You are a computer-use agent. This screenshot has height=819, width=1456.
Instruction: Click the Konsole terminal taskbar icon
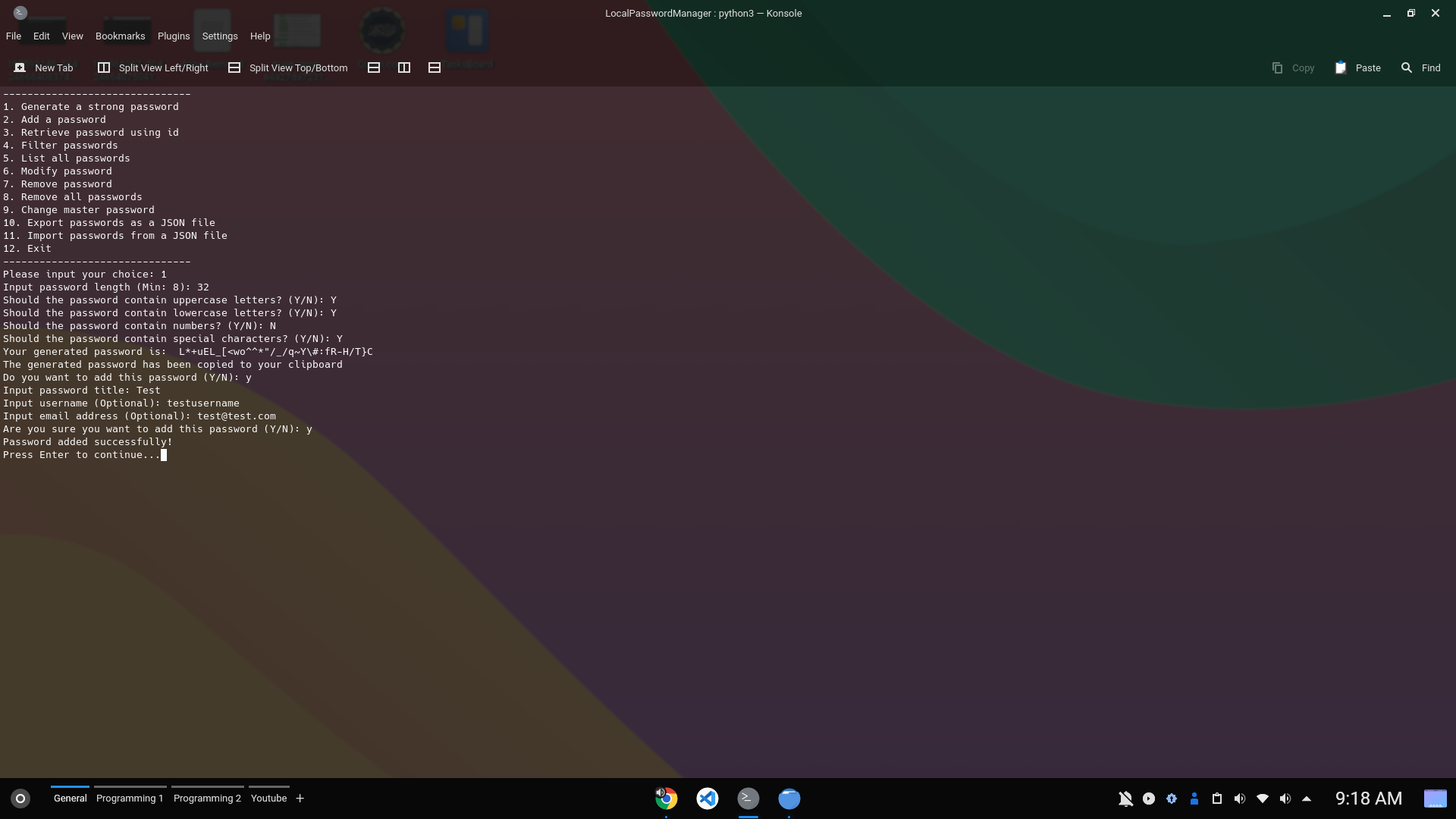click(x=748, y=799)
